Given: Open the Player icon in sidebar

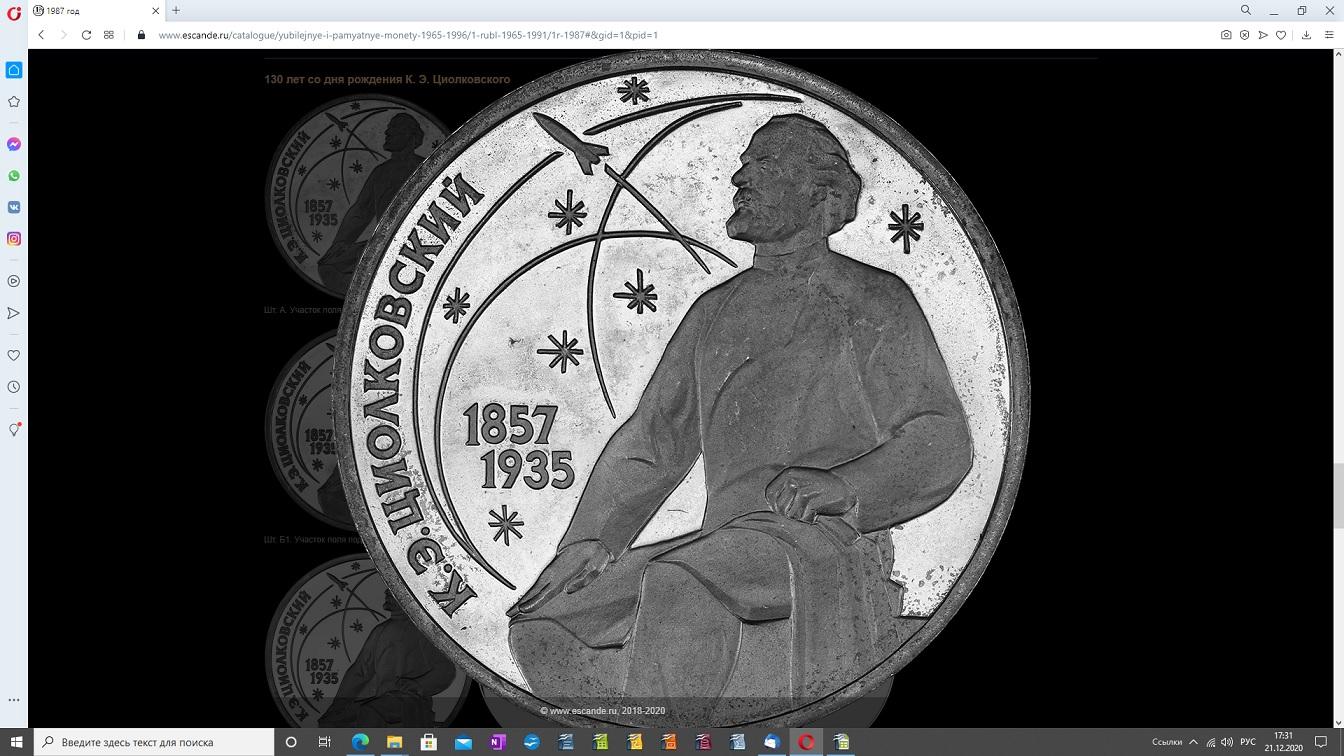Looking at the screenshot, I should click(14, 281).
